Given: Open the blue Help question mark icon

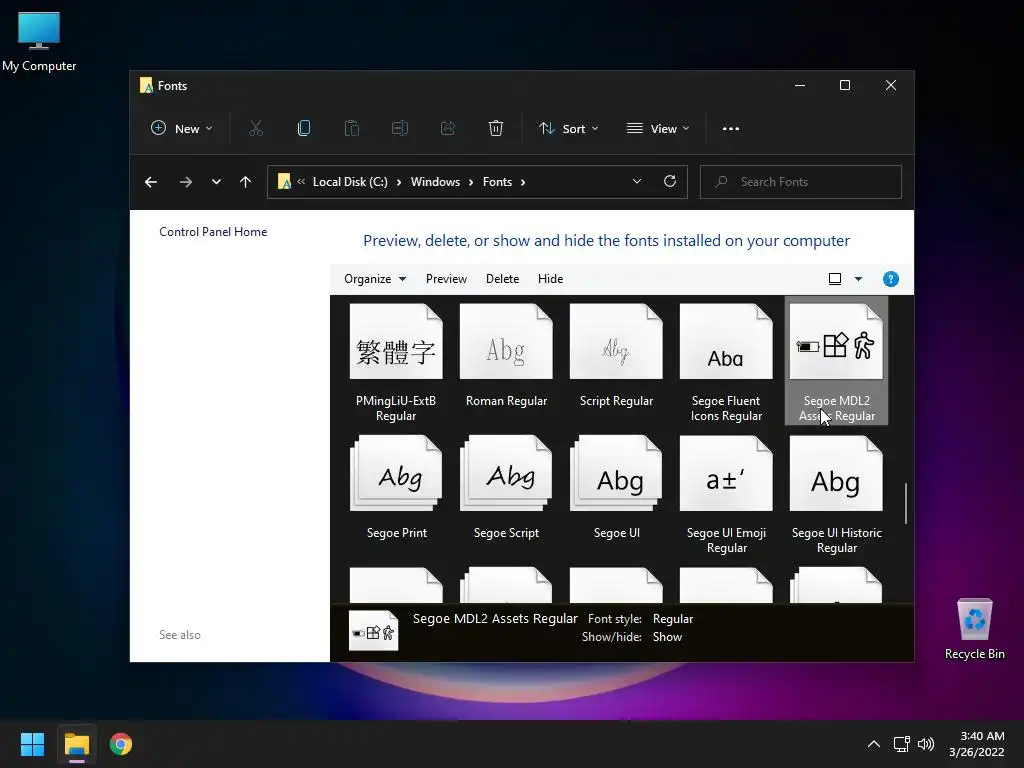Looking at the screenshot, I should click(x=891, y=280).
